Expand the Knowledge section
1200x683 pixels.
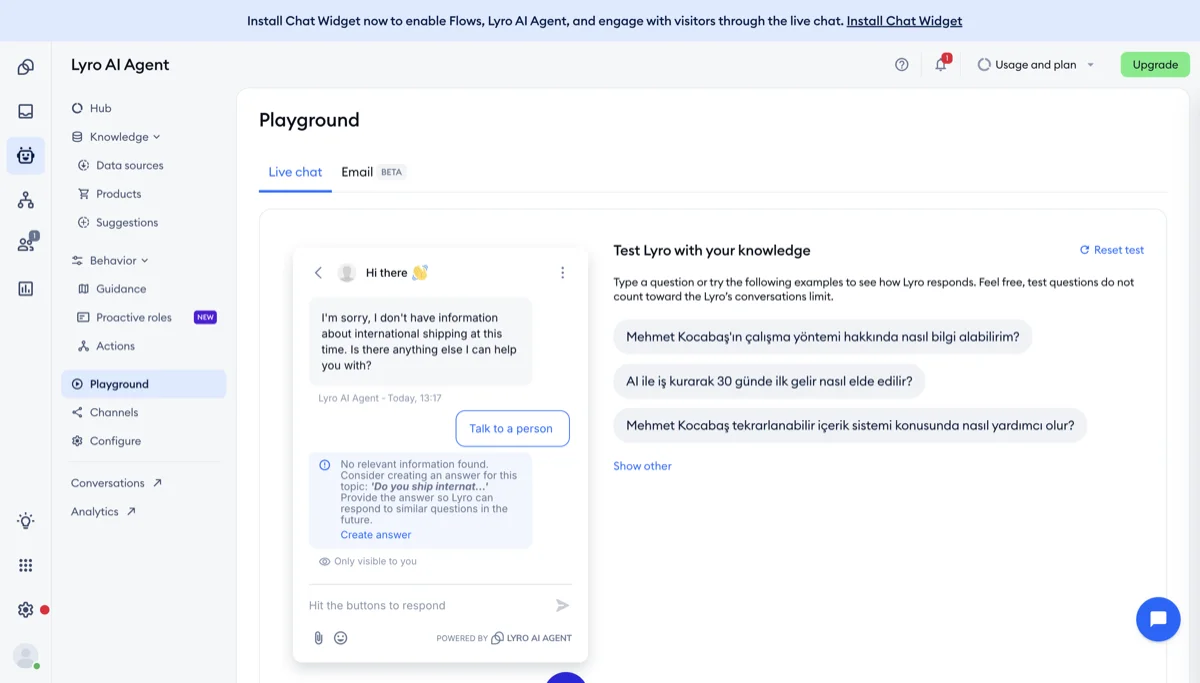coord(117,137)
